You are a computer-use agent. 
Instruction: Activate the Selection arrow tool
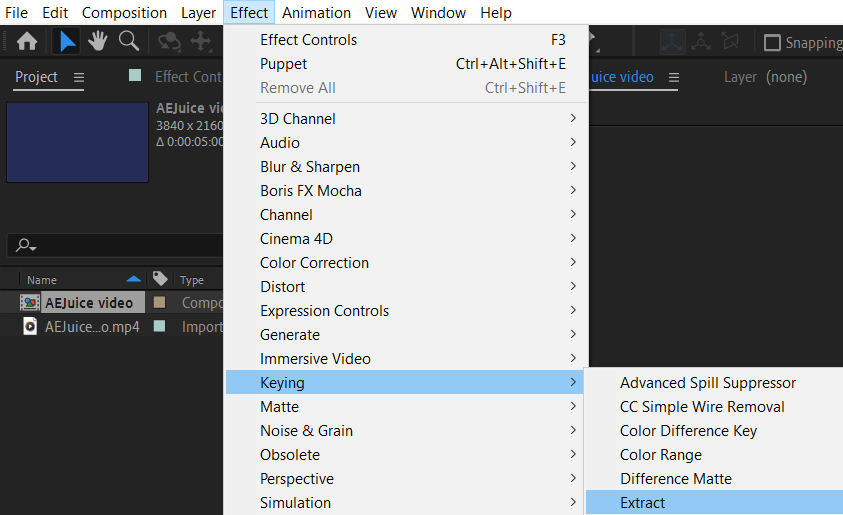67,42
